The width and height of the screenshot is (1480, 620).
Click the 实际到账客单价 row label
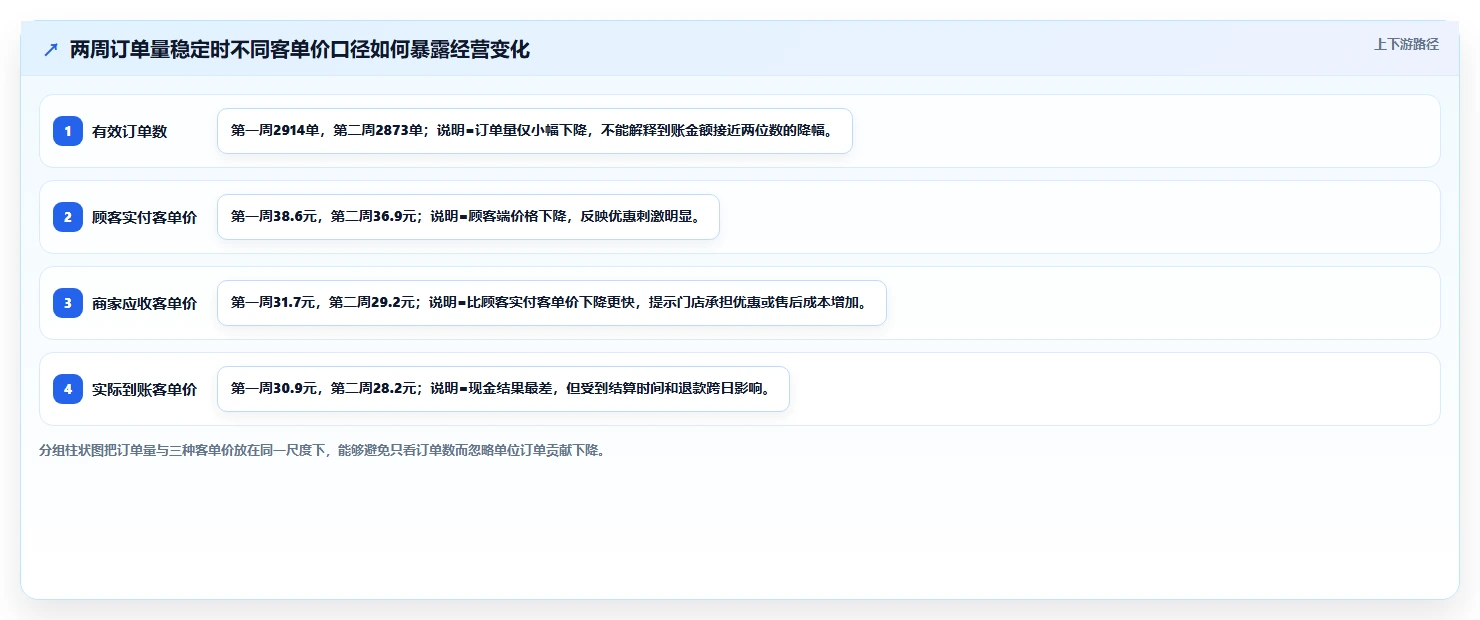click(x=144, y=389)
